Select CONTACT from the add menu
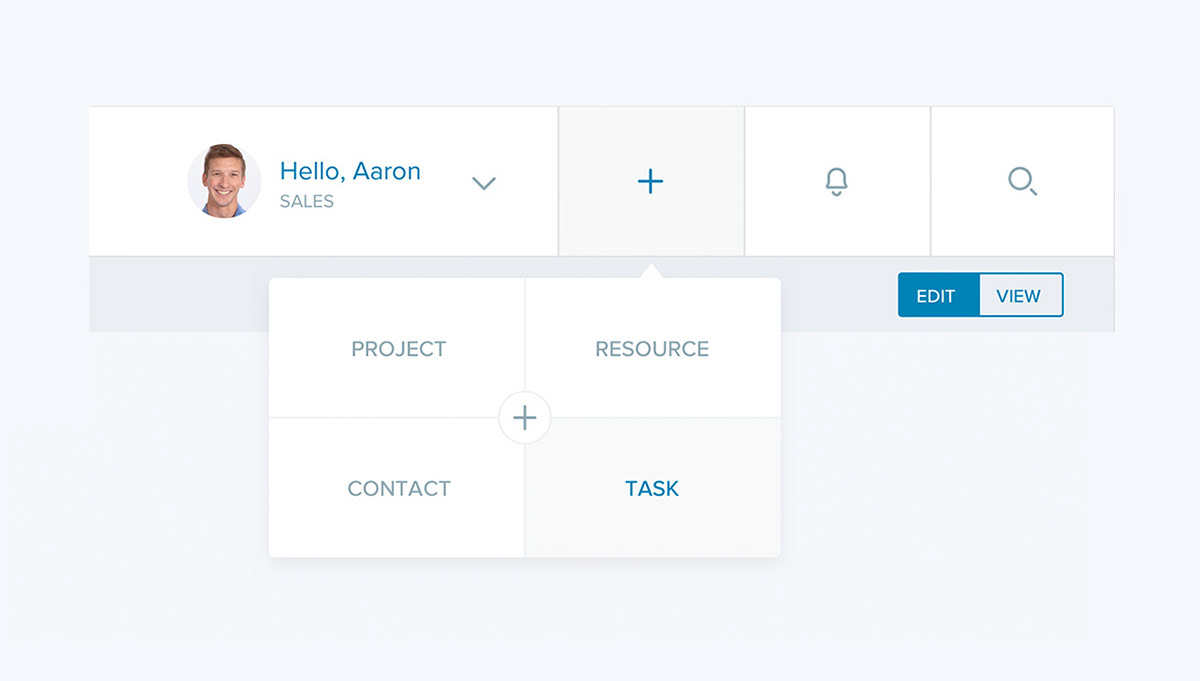Screen dimensions: 1200x681 [x=398, y=488]
